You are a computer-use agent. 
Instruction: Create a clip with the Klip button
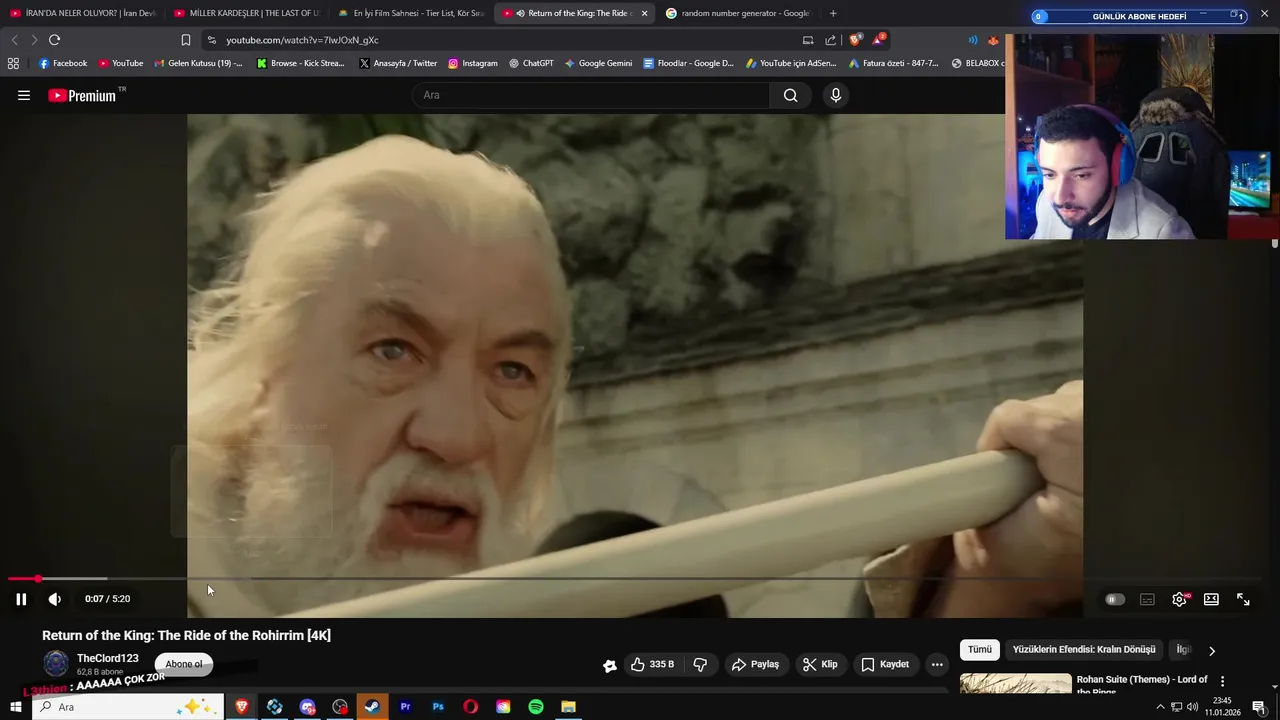pyautogui.click(x=820, y=664)
